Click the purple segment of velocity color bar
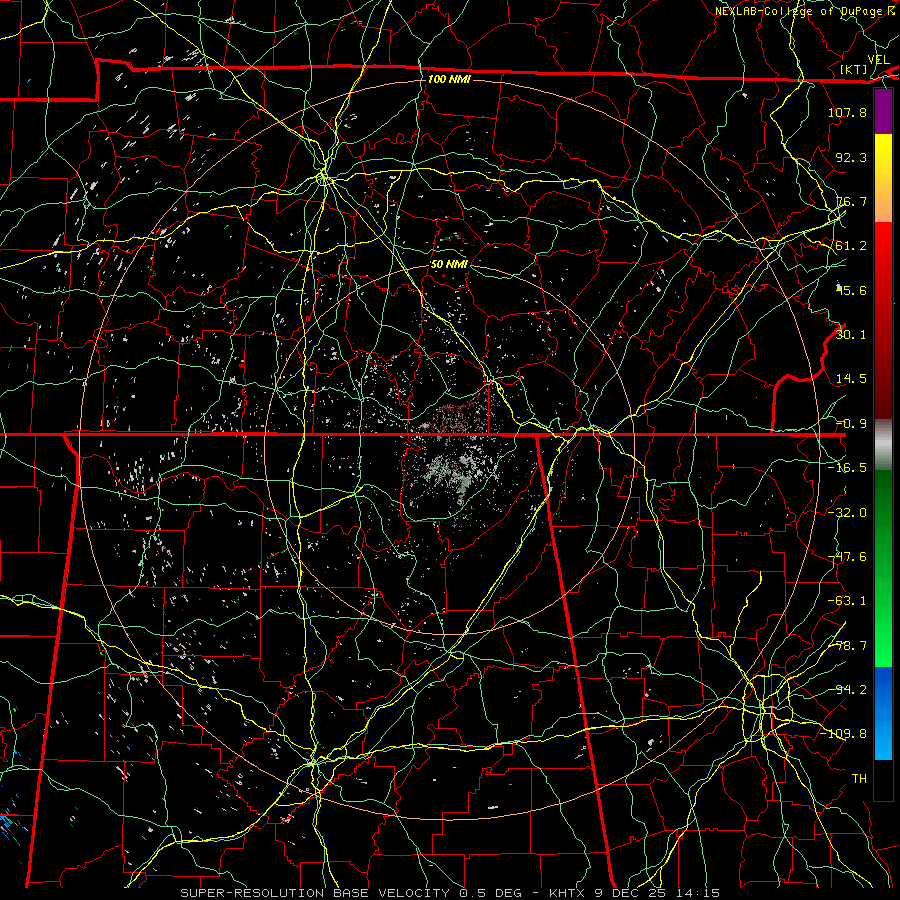 (883, 112)
